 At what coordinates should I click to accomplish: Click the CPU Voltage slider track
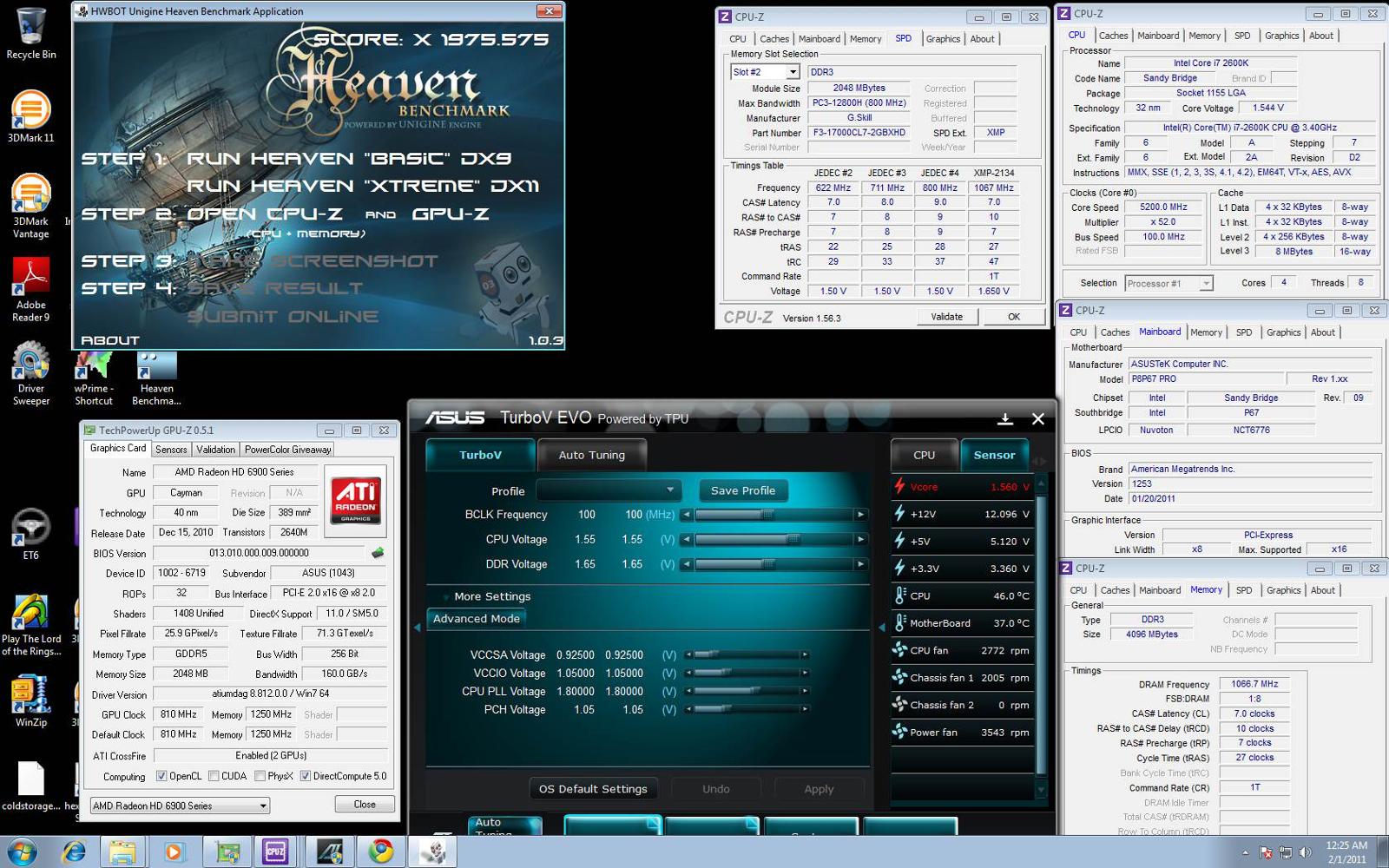click(773, 539)
